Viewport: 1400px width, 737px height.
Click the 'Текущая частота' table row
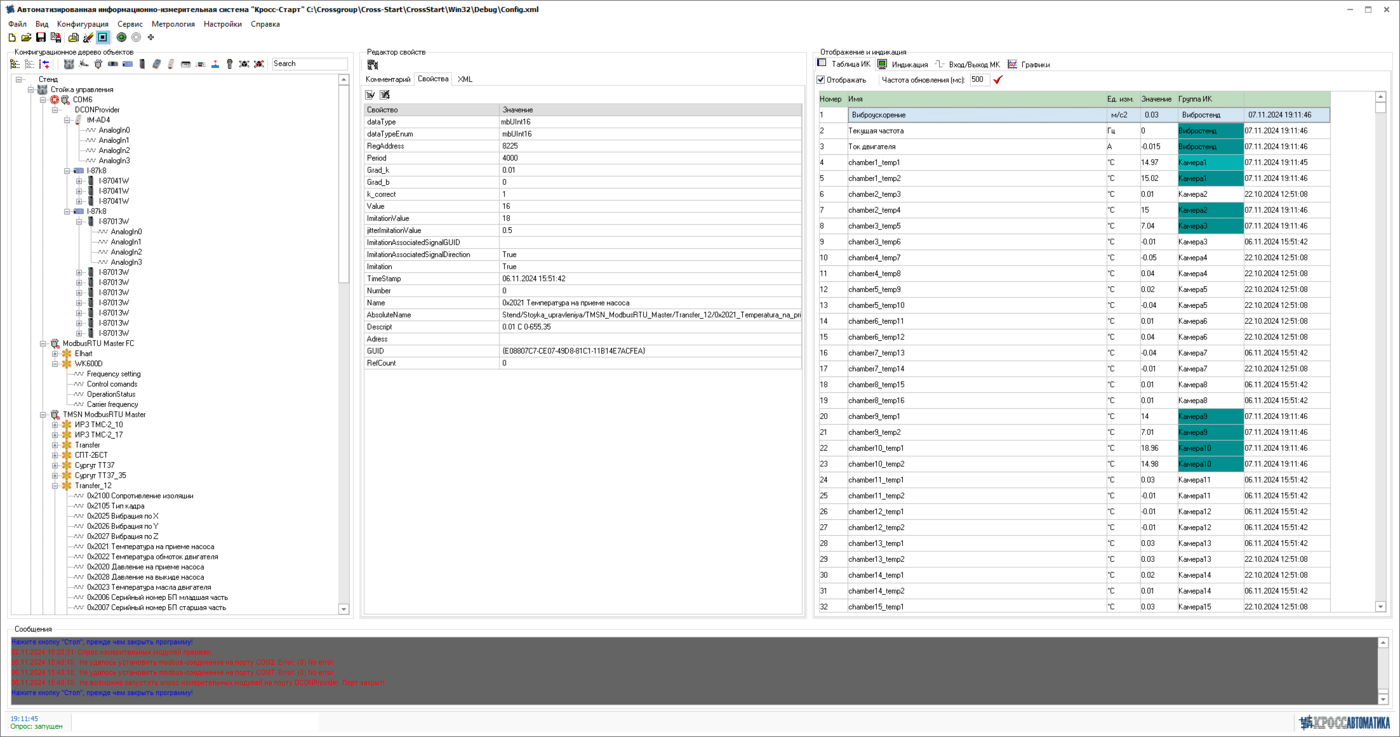1074,131
